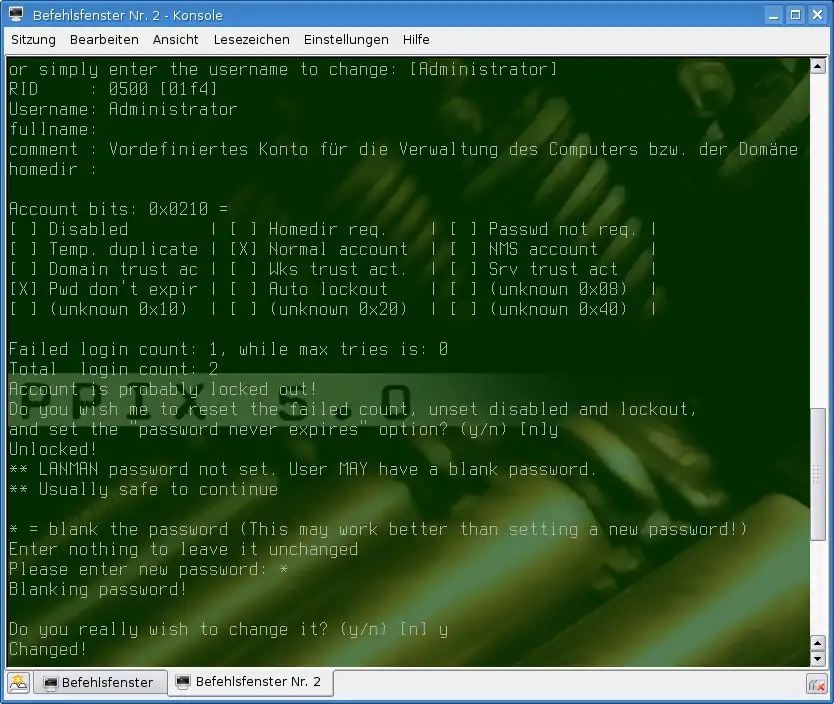Screen dimensions: 834x704
Task: Click the '** Usually safe to continue' line
Action: [x=144, y=489]
